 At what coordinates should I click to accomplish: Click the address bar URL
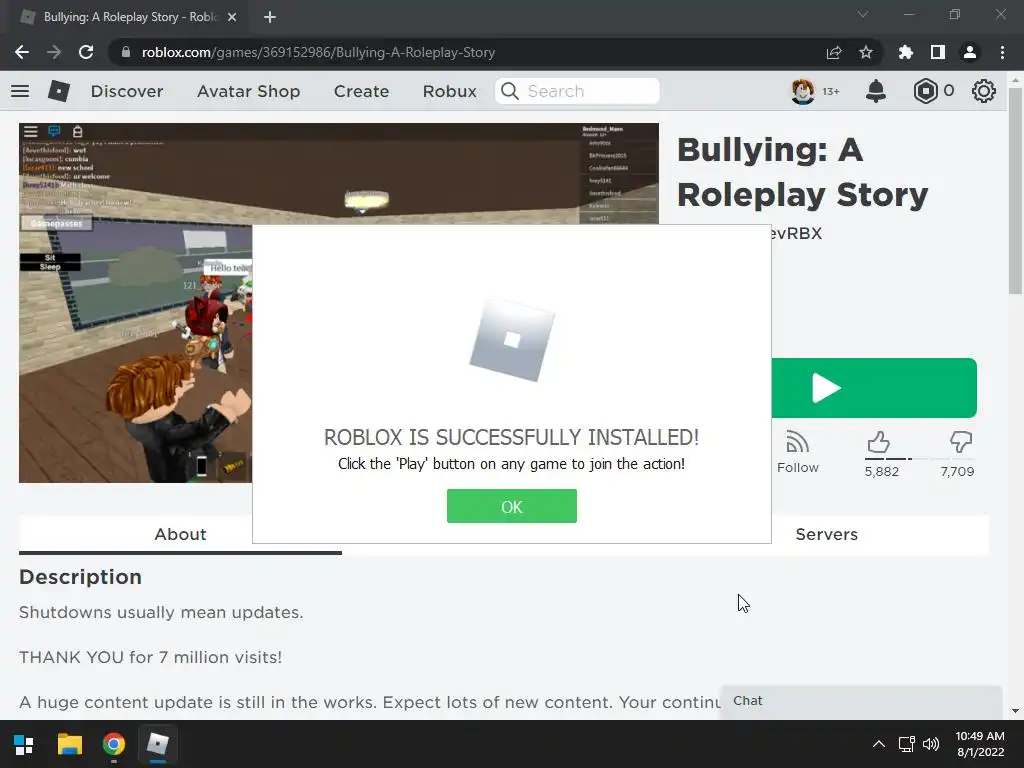(318, 52)
